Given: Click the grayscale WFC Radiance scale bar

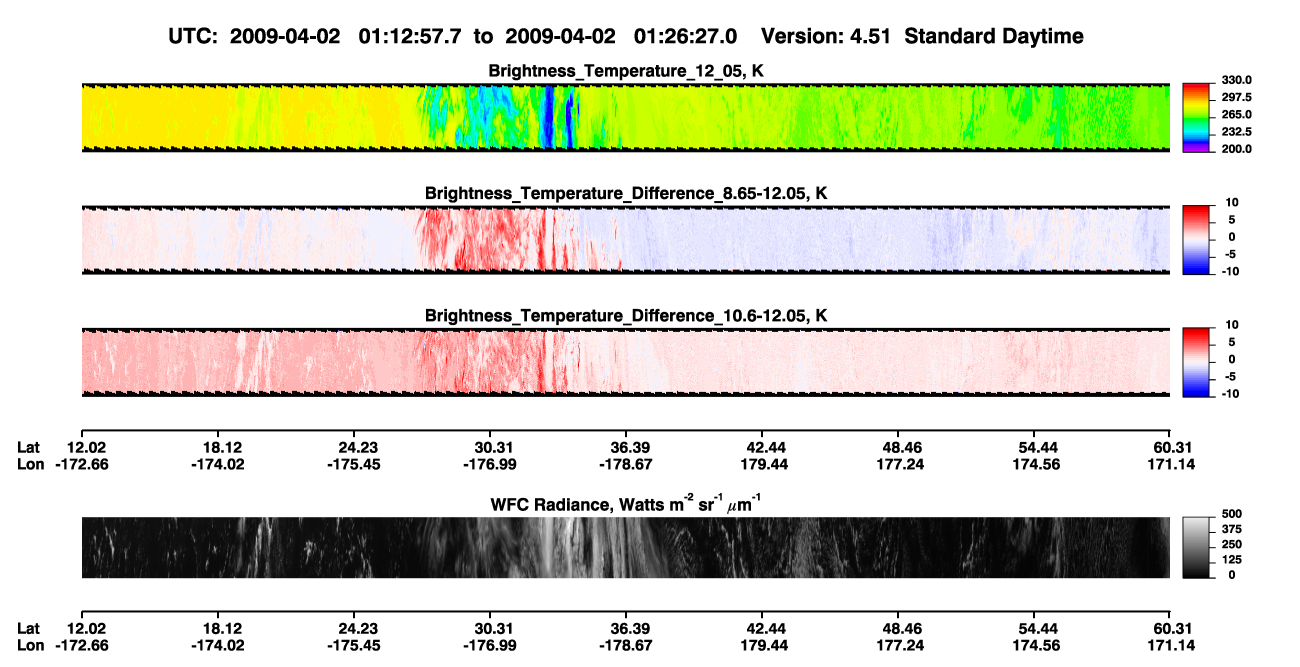Looking at the screenshot, I should 1196,547.
